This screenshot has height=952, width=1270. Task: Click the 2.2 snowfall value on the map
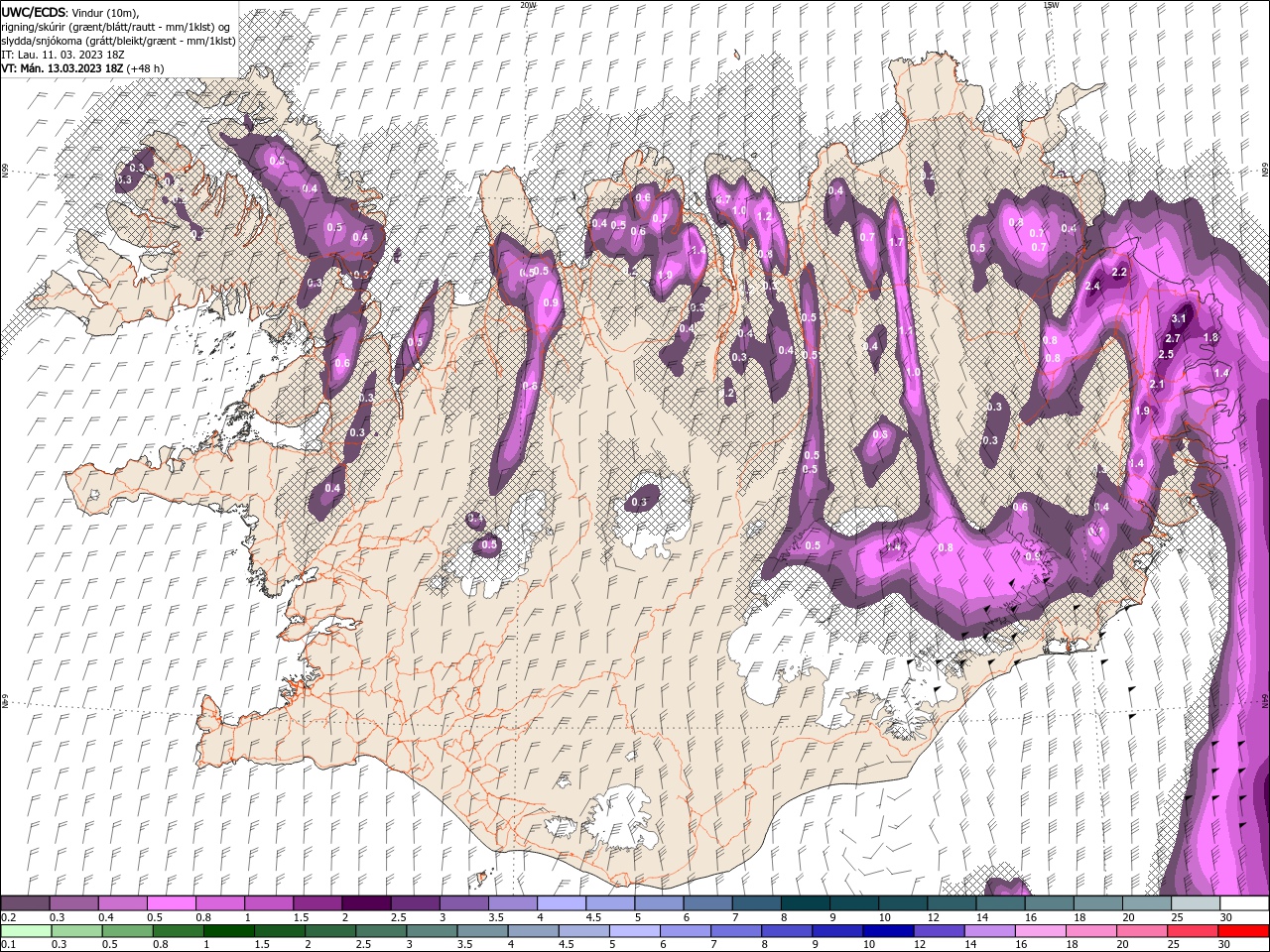(x=1120, y=272)
